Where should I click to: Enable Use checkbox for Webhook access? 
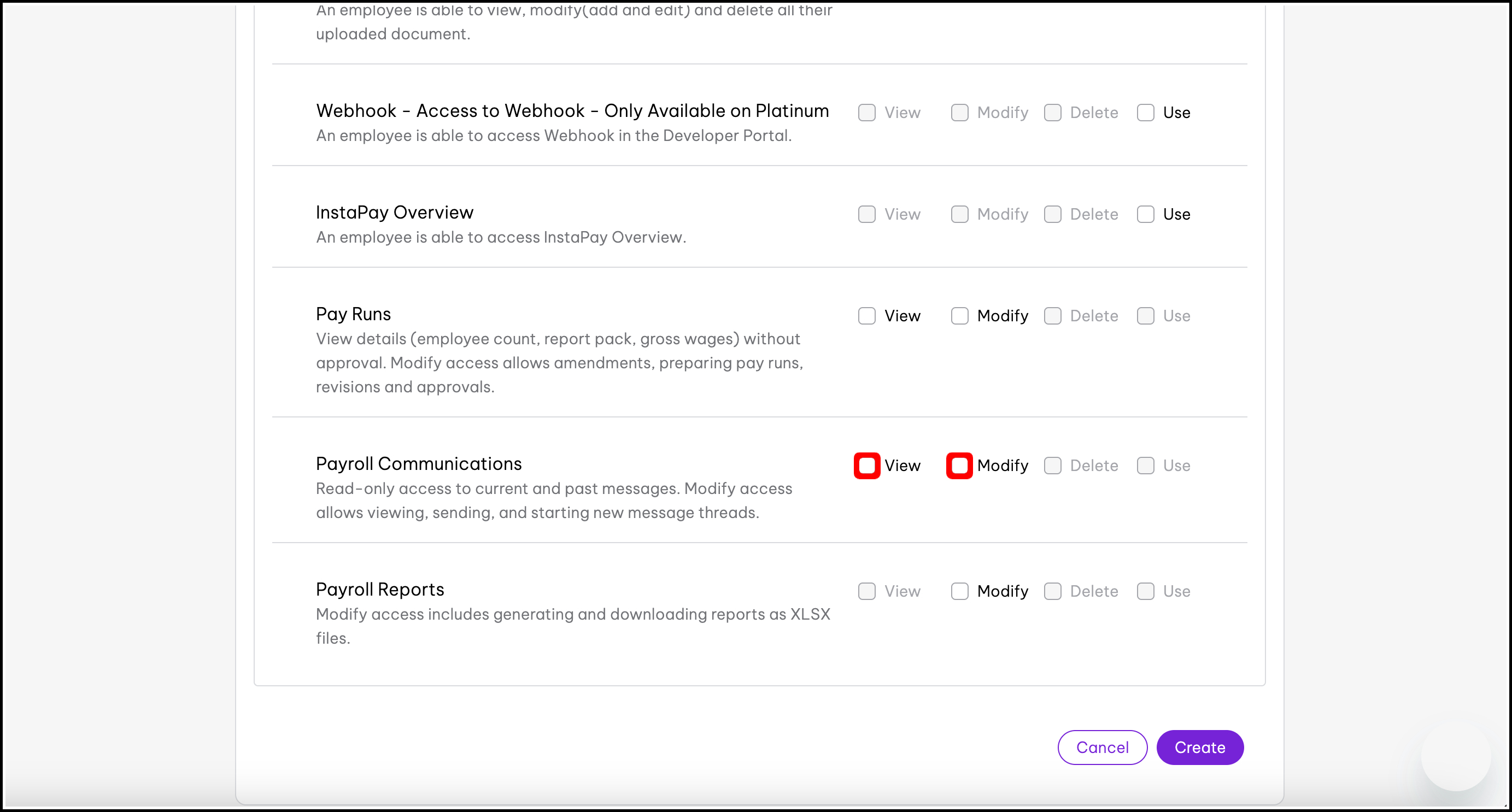(x=1145, y=113)
